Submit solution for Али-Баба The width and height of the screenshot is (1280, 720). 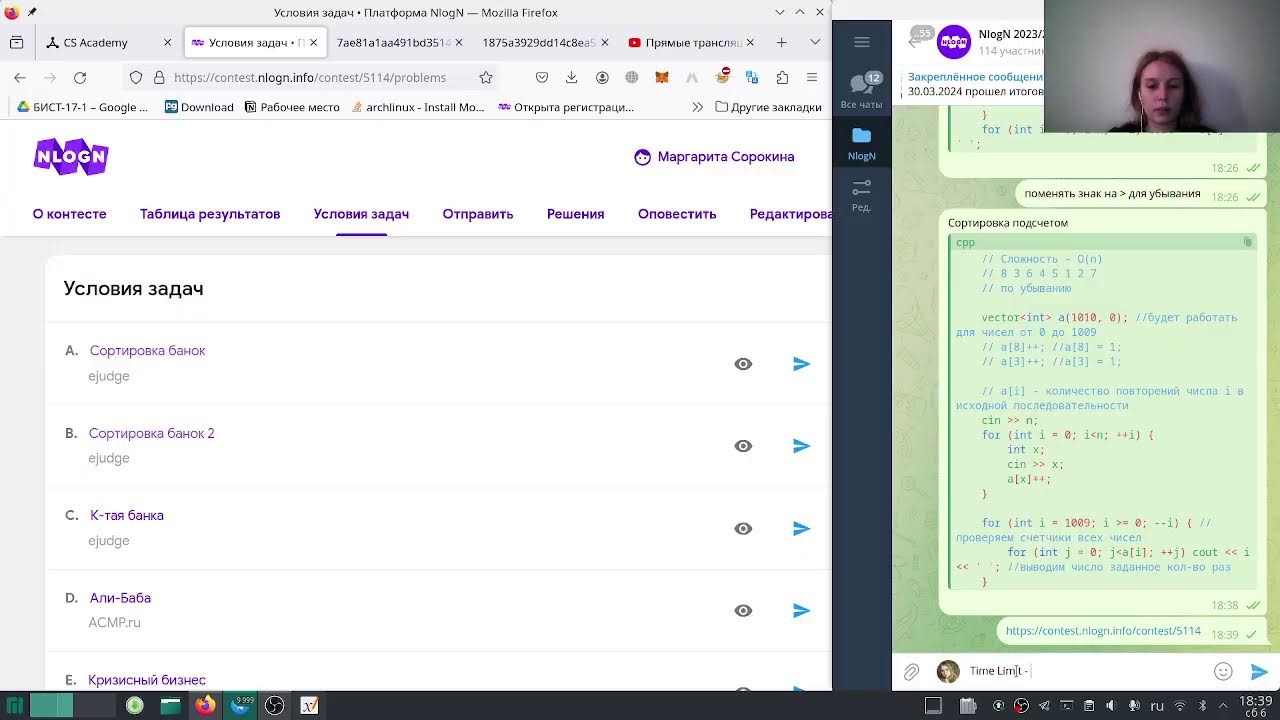coord(801,610)
